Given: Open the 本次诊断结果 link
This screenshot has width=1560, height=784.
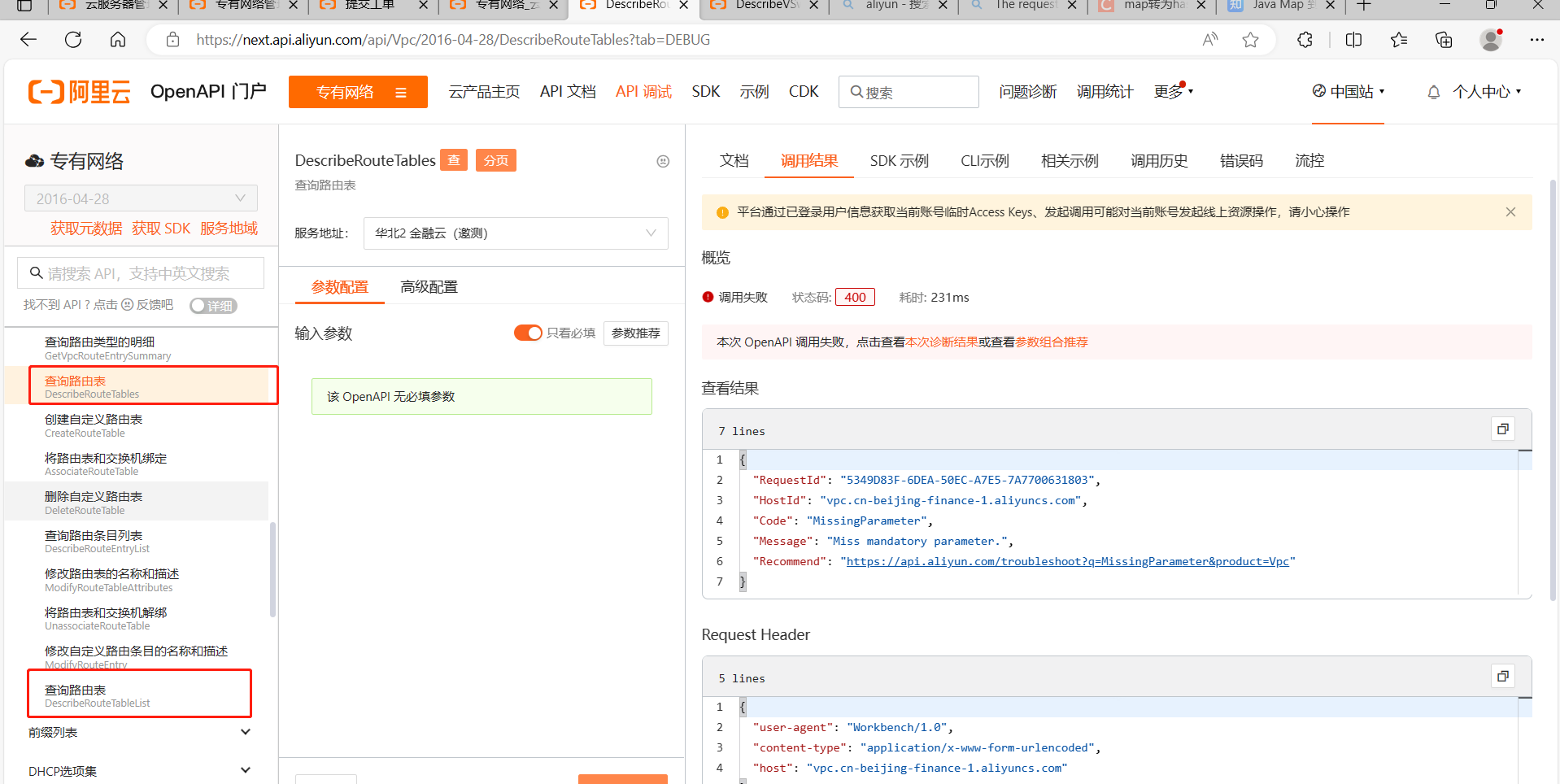Looking at the screenshot, I should pos(942,342).
